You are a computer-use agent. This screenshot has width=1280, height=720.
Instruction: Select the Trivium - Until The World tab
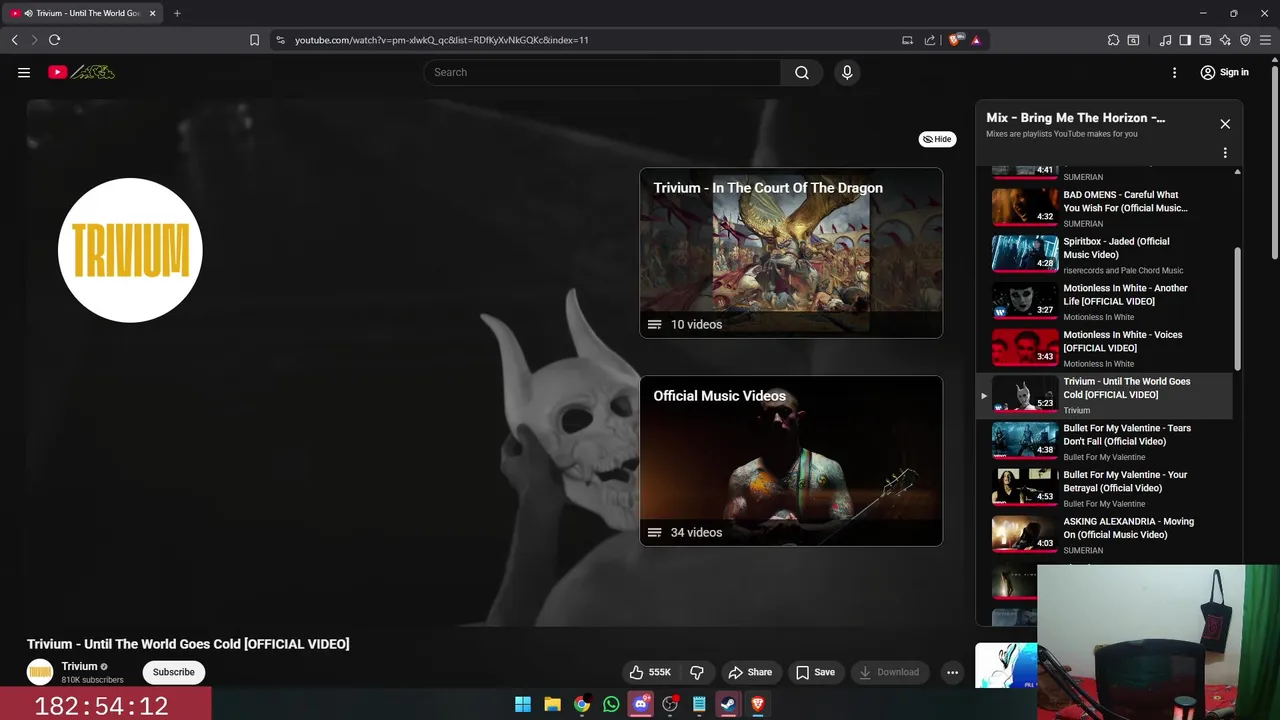click(x=83, y=13)
